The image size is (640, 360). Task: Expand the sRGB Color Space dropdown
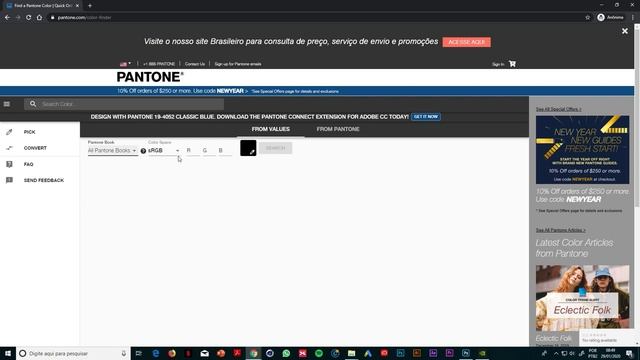click(x=164, y=151)
